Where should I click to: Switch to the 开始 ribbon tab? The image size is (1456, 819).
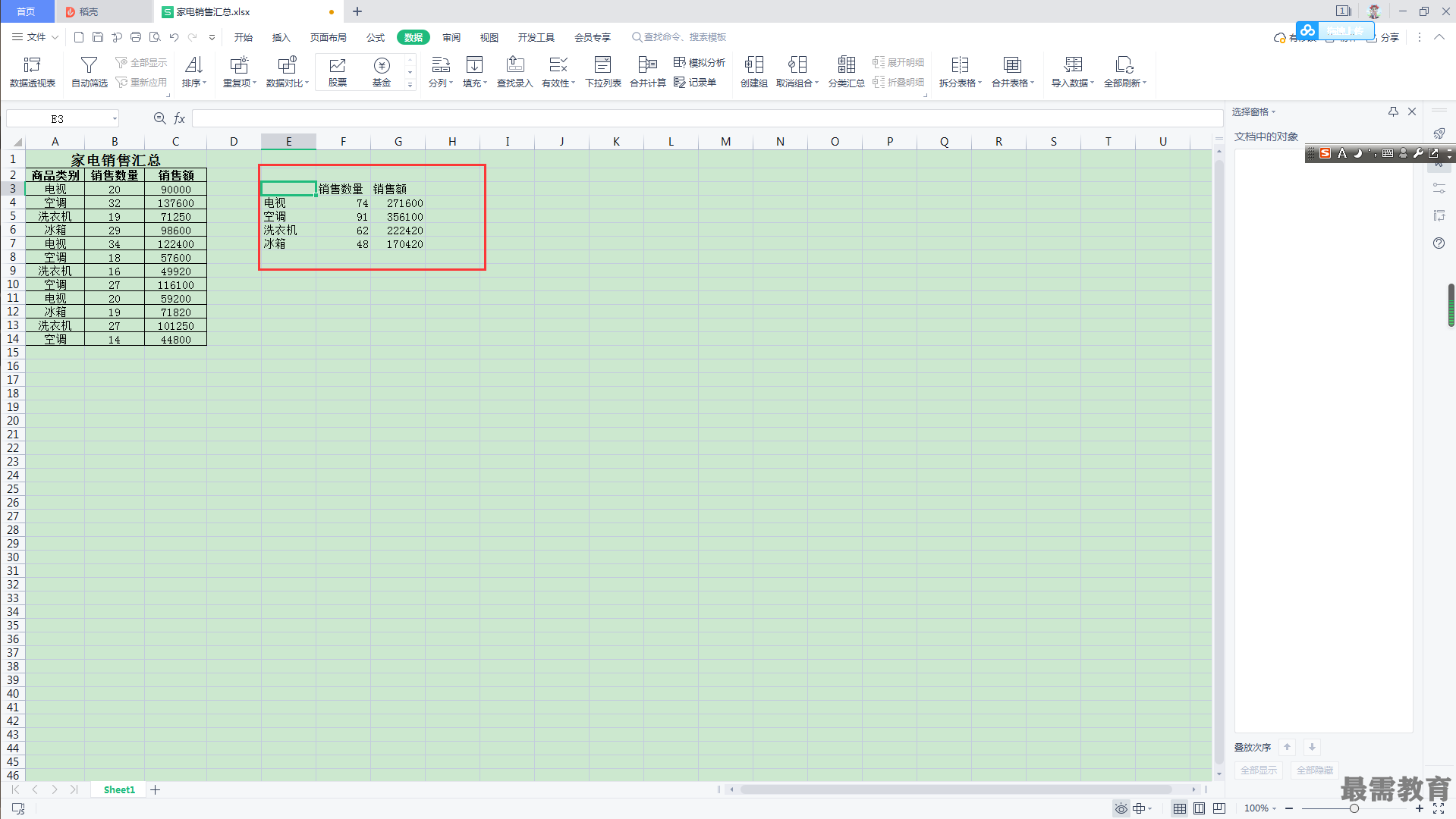tap(244, 37)
